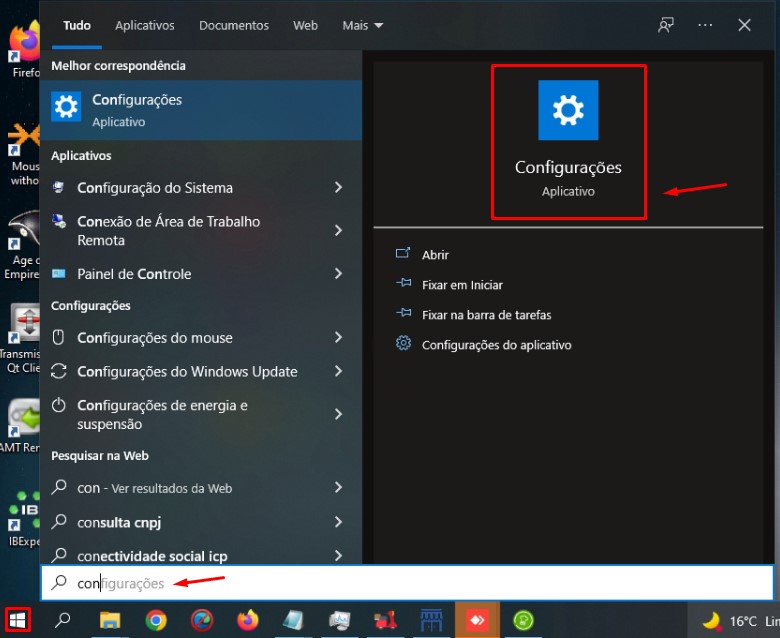Open Firefox desktop shortcut
780x638 pixels.
tap(22, 50)
